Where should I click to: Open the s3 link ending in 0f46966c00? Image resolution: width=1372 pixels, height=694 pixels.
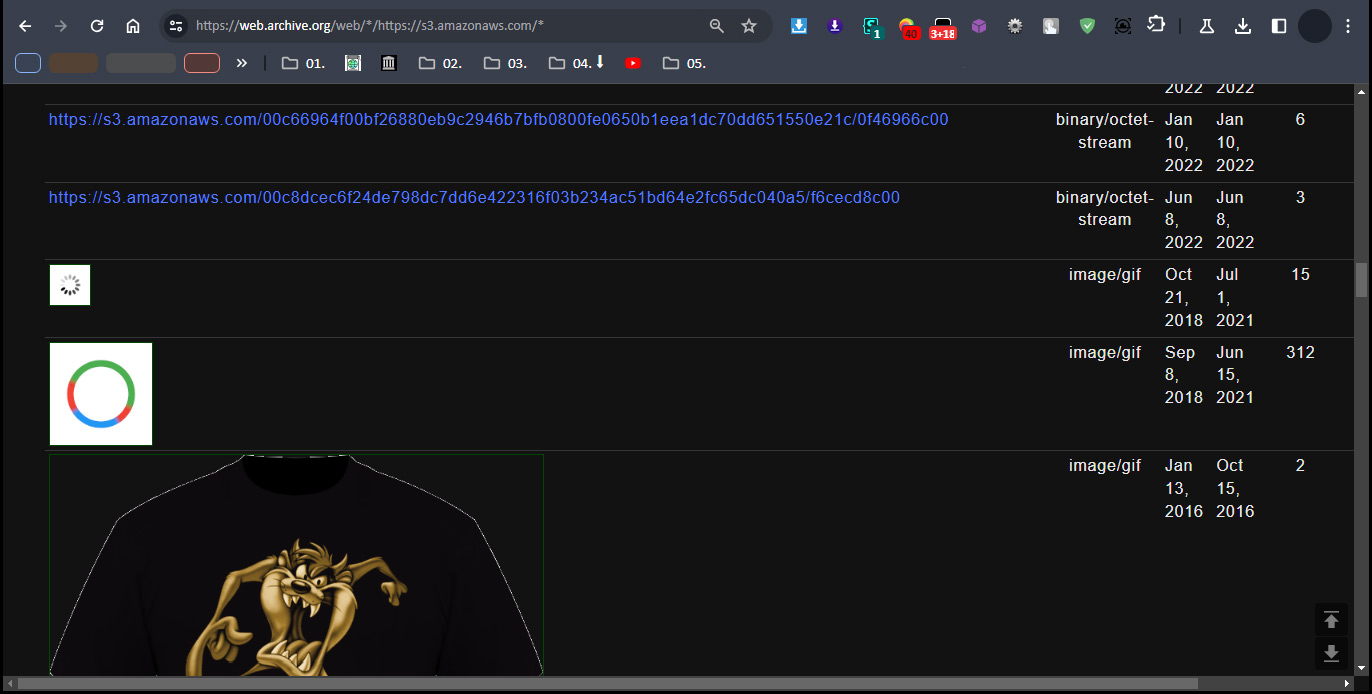pyautogui.click(x=498, y=120)
